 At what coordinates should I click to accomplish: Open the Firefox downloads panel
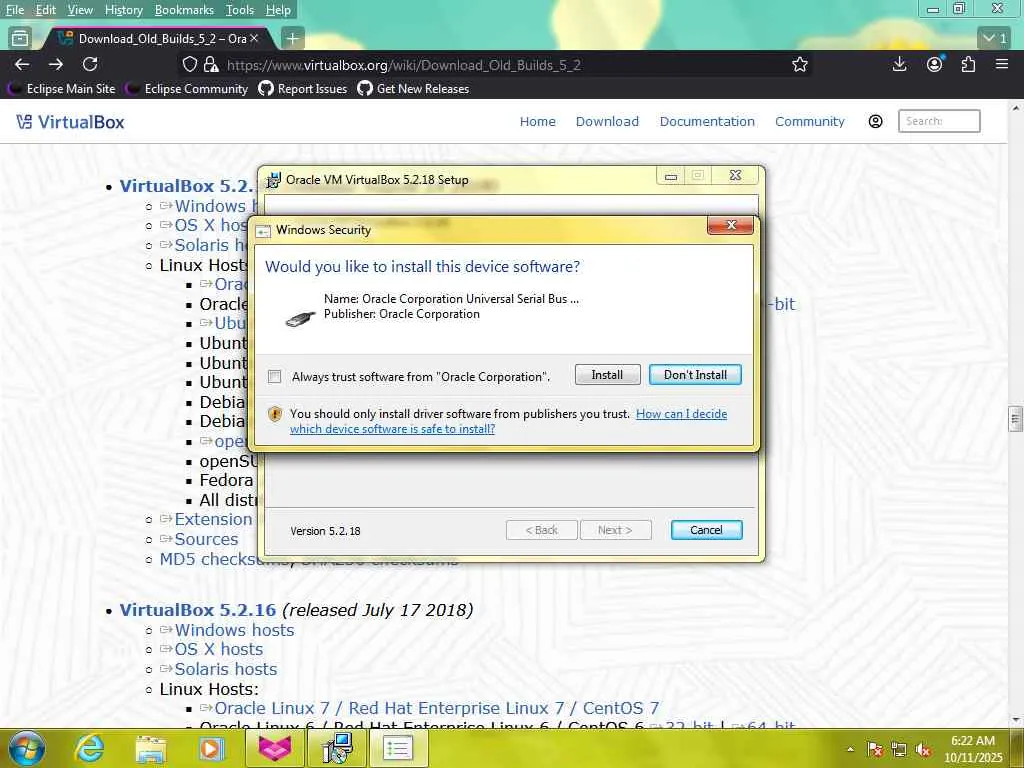pyautogui.click(x=899, y=64)
